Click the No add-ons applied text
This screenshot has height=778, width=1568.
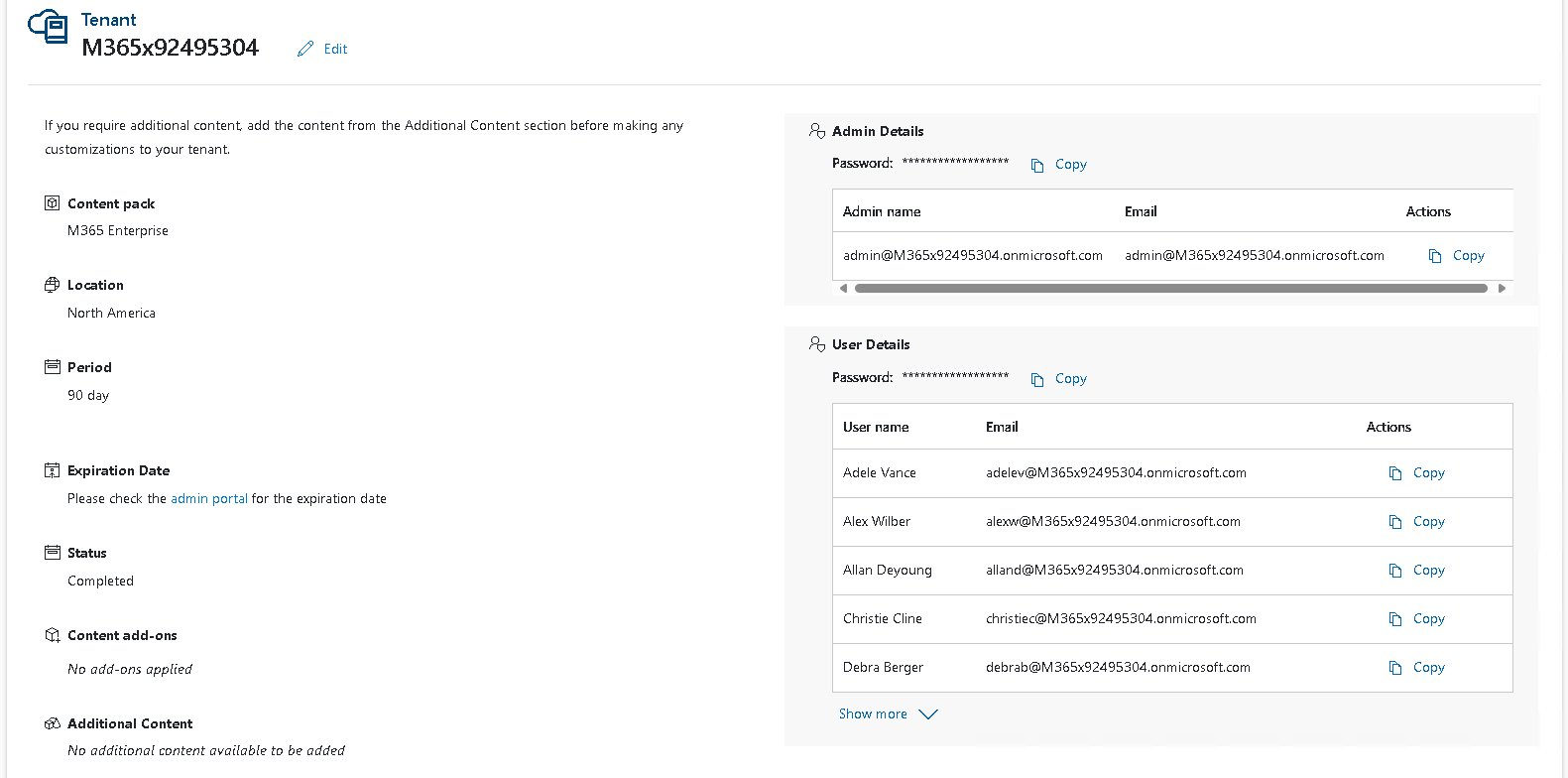click(130, 669)
